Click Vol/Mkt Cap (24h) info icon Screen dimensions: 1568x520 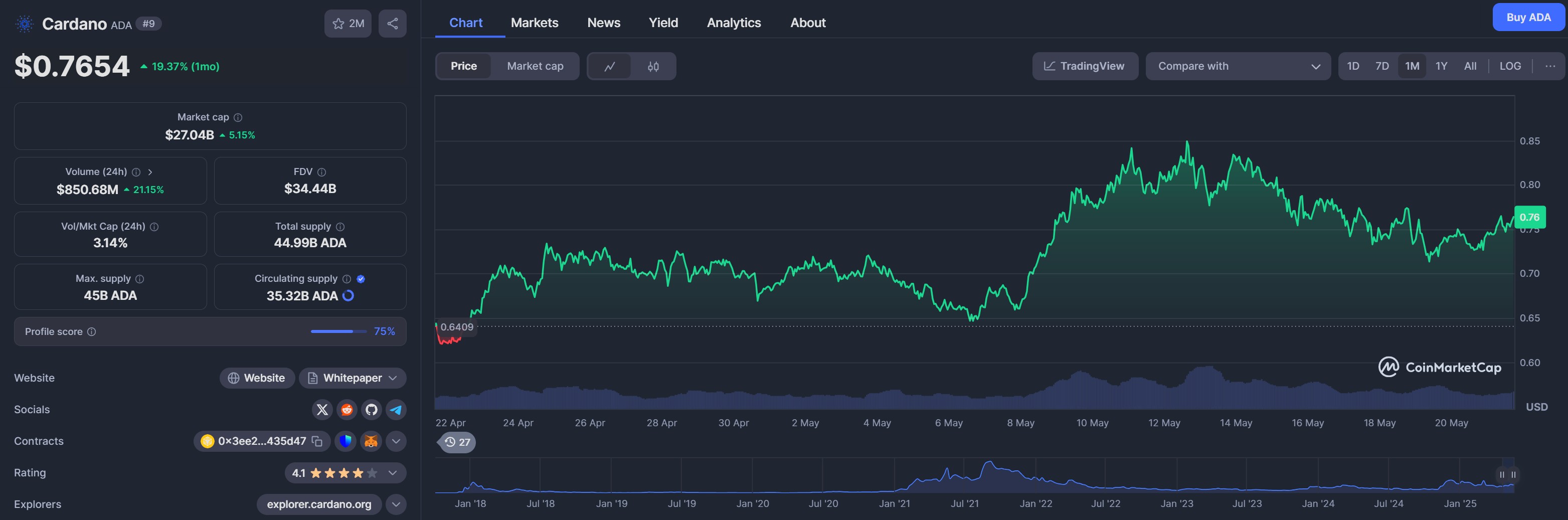154,227
